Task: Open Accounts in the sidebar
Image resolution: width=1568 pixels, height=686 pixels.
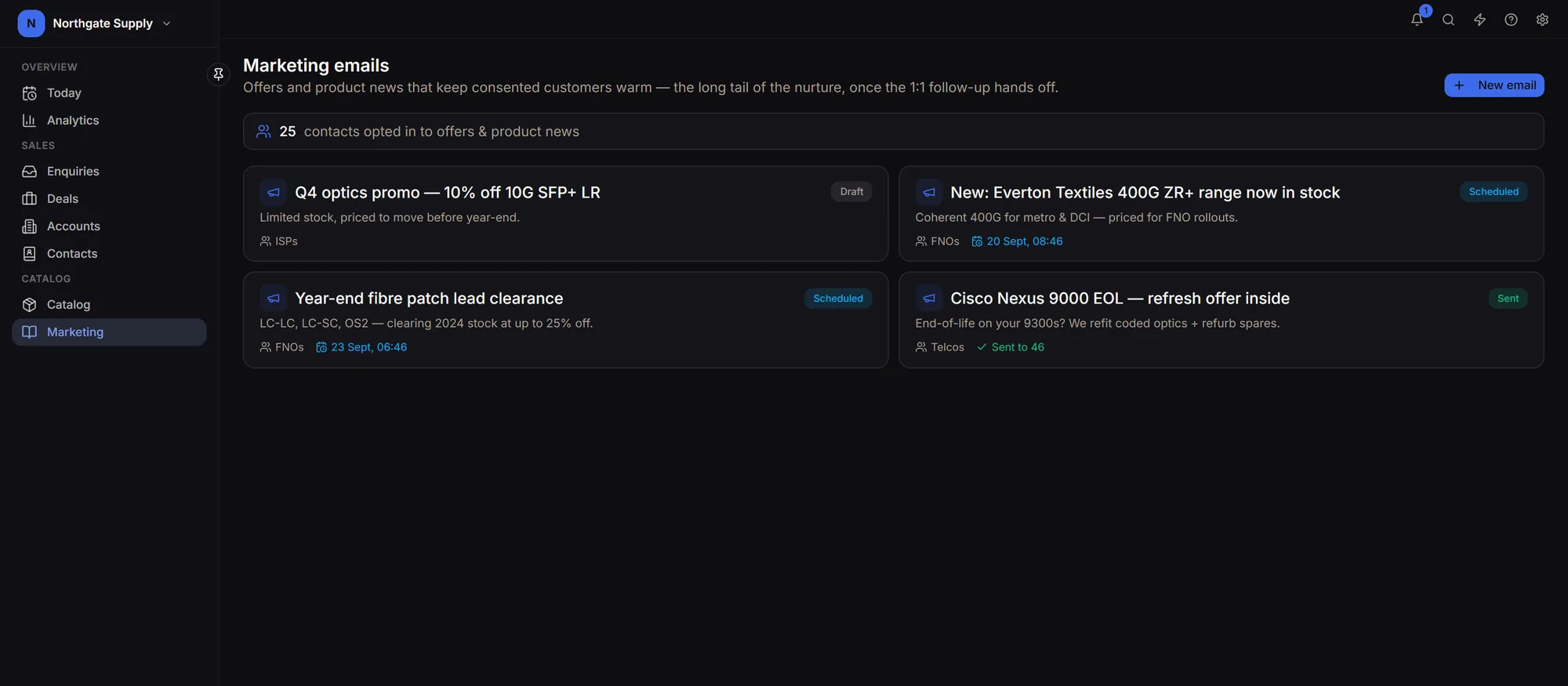Action: [x=109, y=226]
